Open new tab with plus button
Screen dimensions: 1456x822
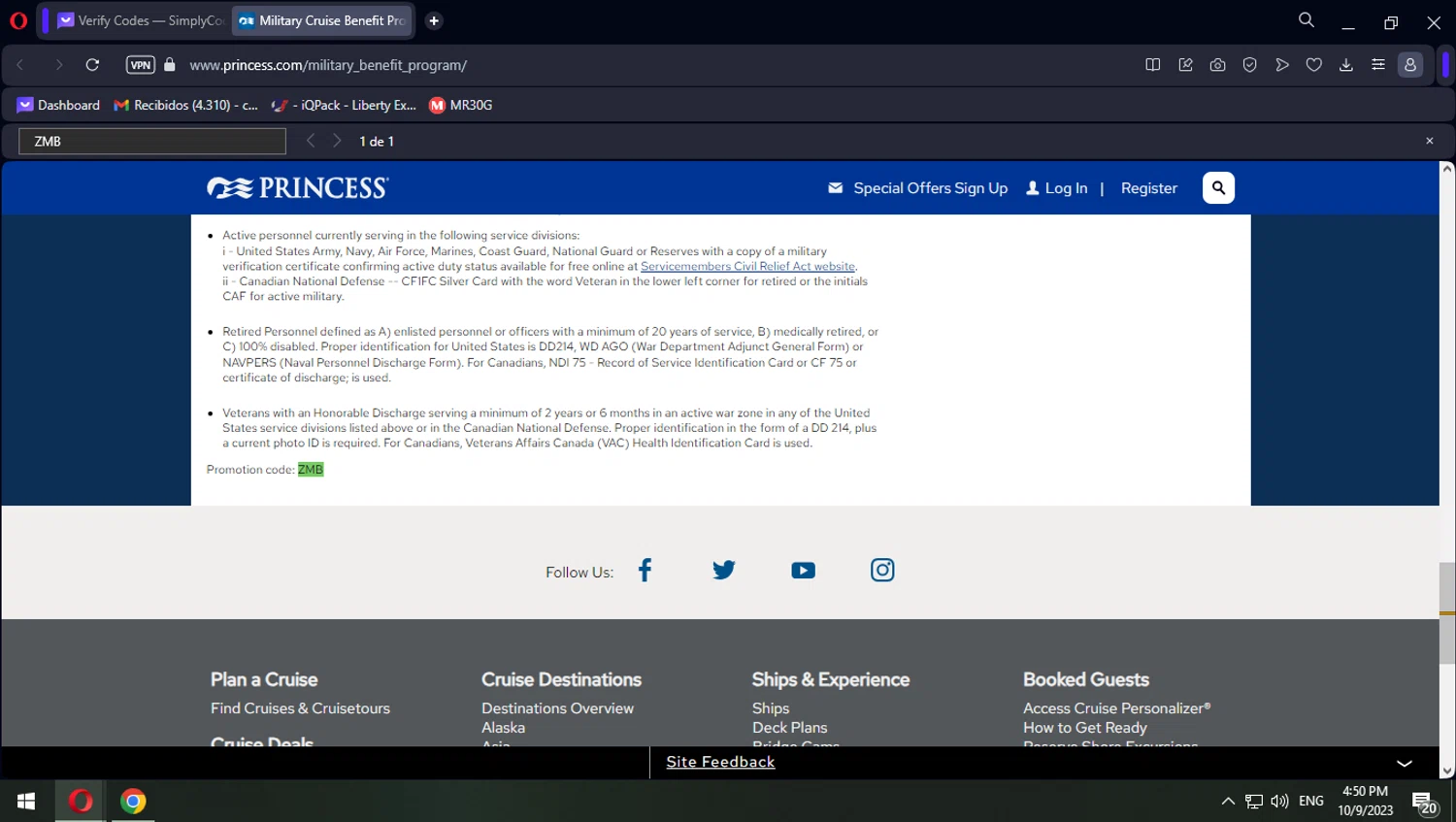pyautogui.click(x=434, y=20)
